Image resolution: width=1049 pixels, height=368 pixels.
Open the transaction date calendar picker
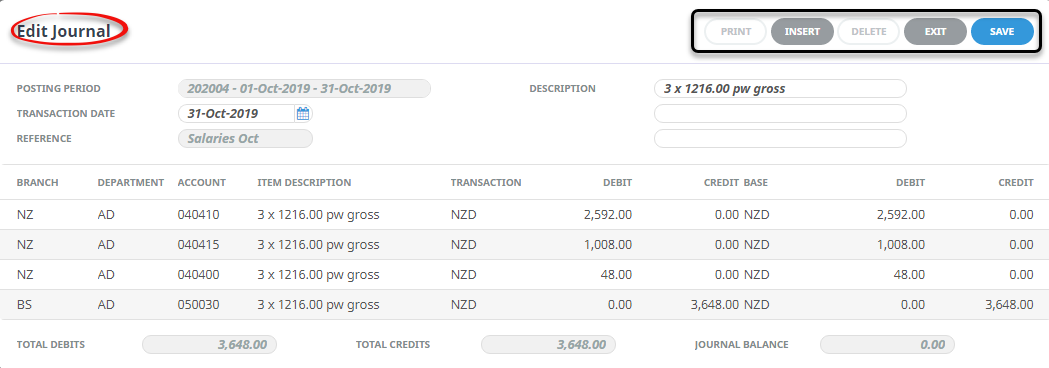point(303,114)
